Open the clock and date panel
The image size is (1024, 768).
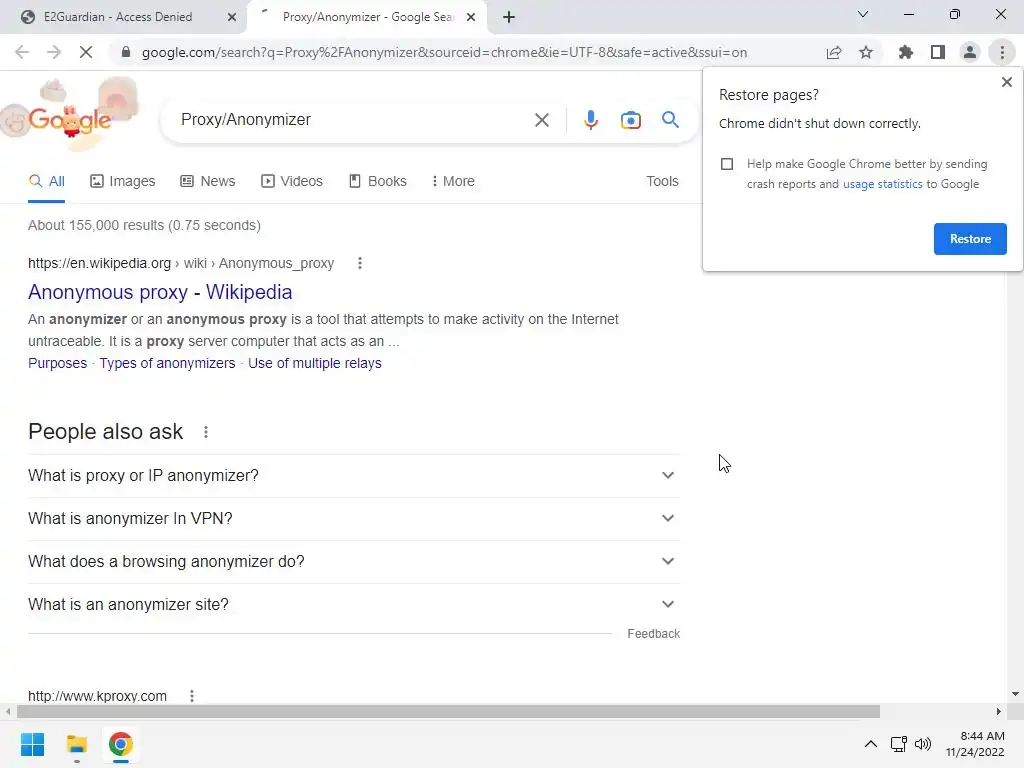point(975,744)
